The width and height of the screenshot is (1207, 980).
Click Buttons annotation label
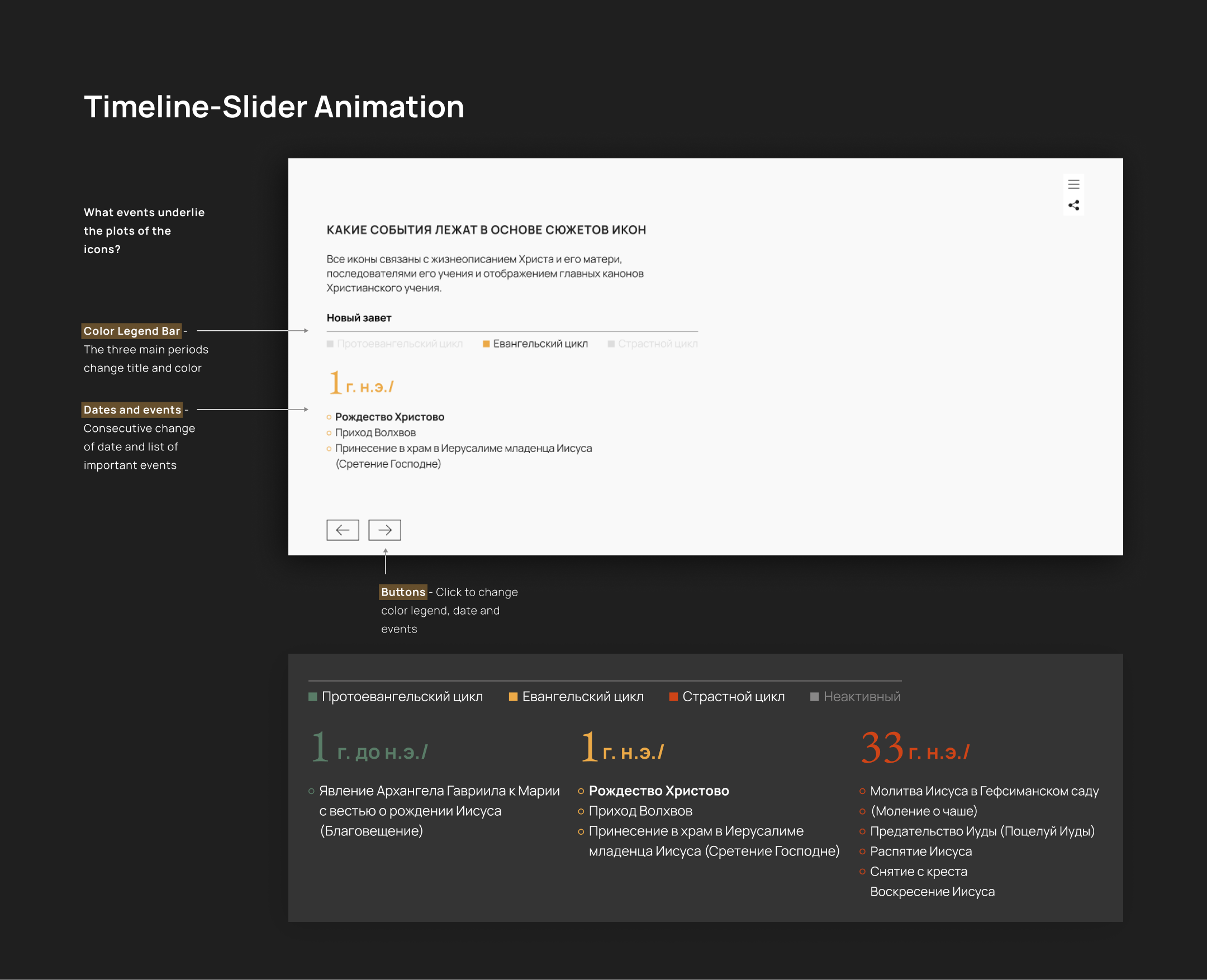[402, 592]
